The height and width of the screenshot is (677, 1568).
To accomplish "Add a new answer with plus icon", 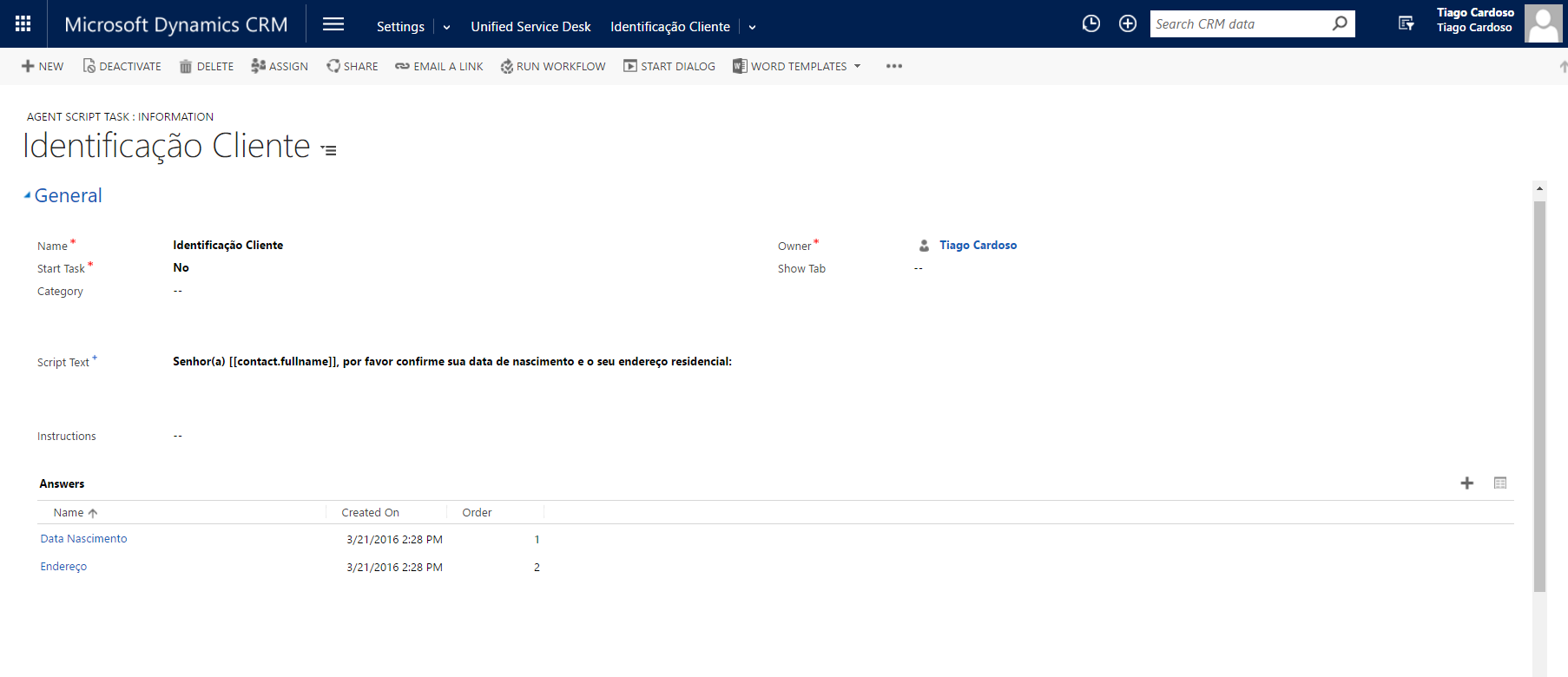I will pyautogui.click(x=1467, y=483).
